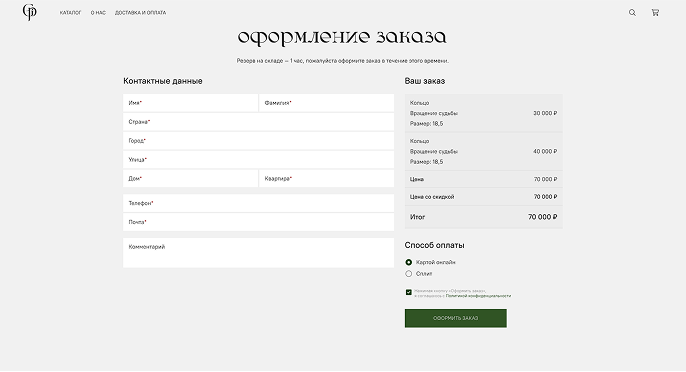Click the 40 000 ₽ ring price

[x=545, y=151]
